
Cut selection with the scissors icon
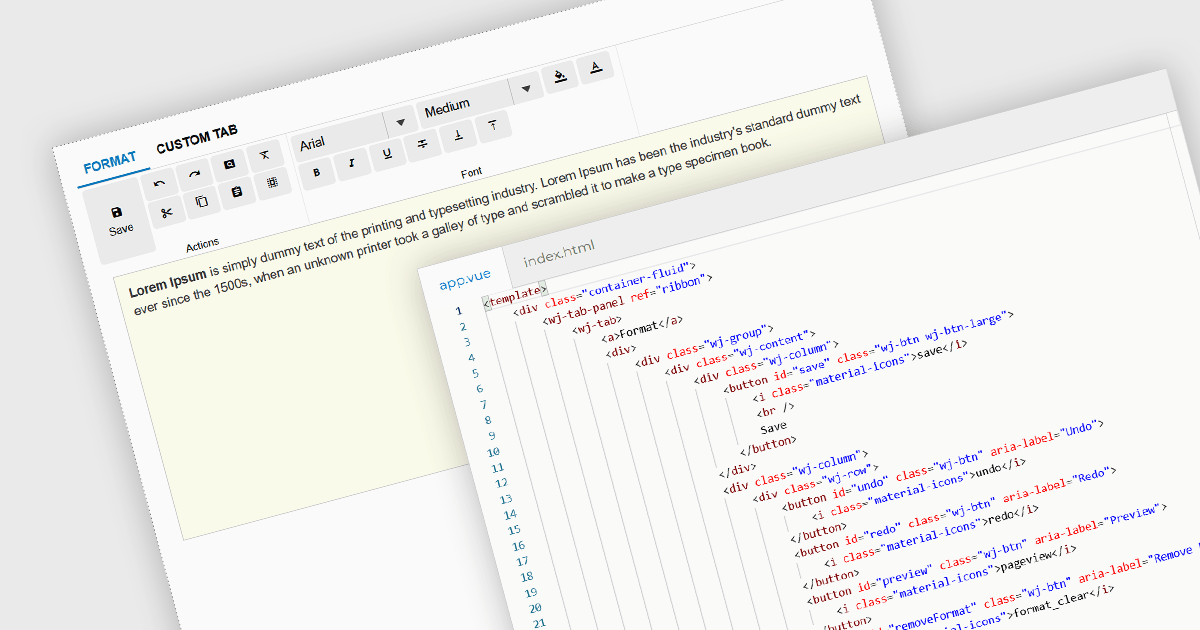click(167, 212)
